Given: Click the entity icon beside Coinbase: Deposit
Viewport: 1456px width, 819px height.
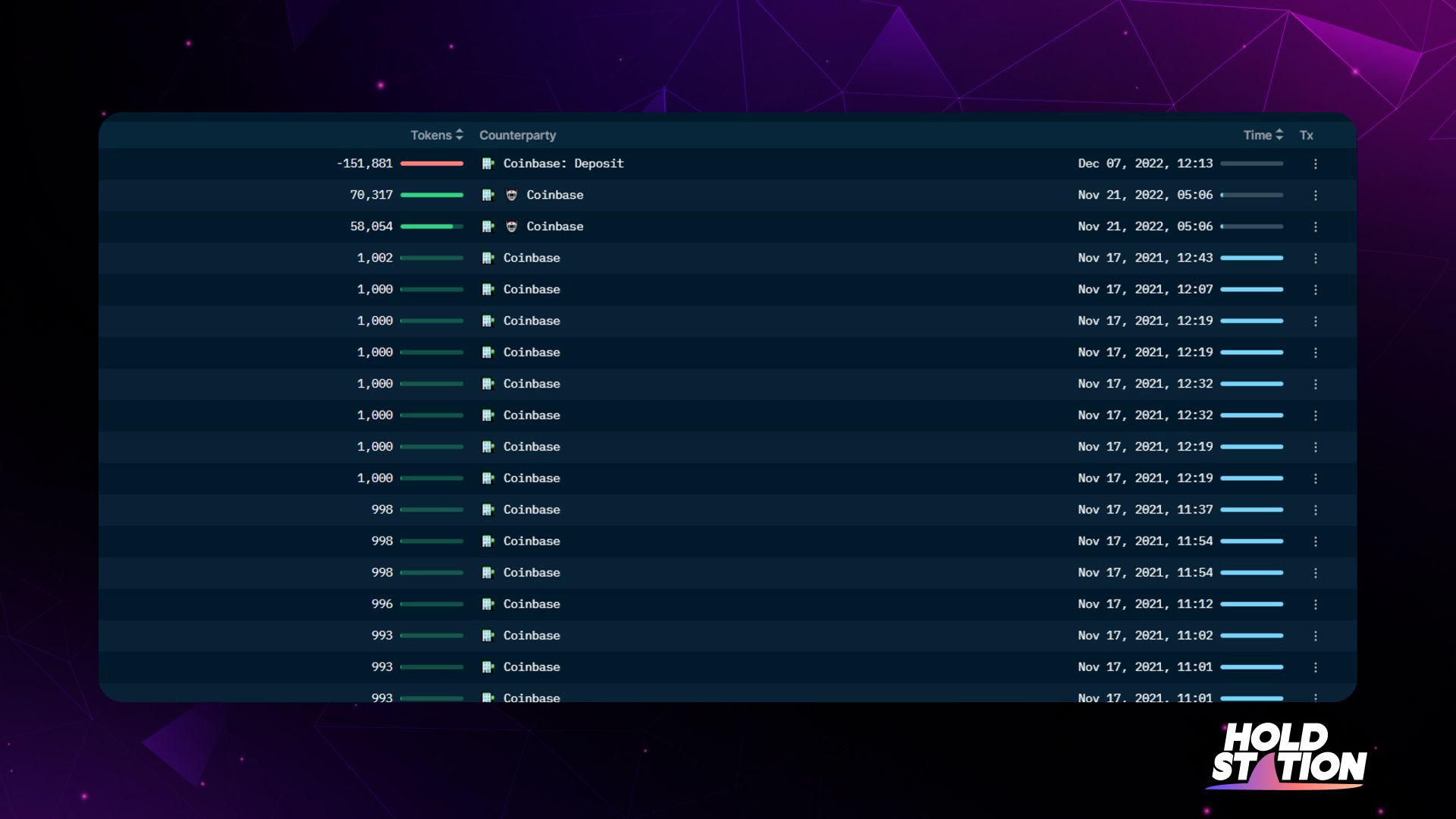Looking at the screenshot, I should tap(488, 164).
